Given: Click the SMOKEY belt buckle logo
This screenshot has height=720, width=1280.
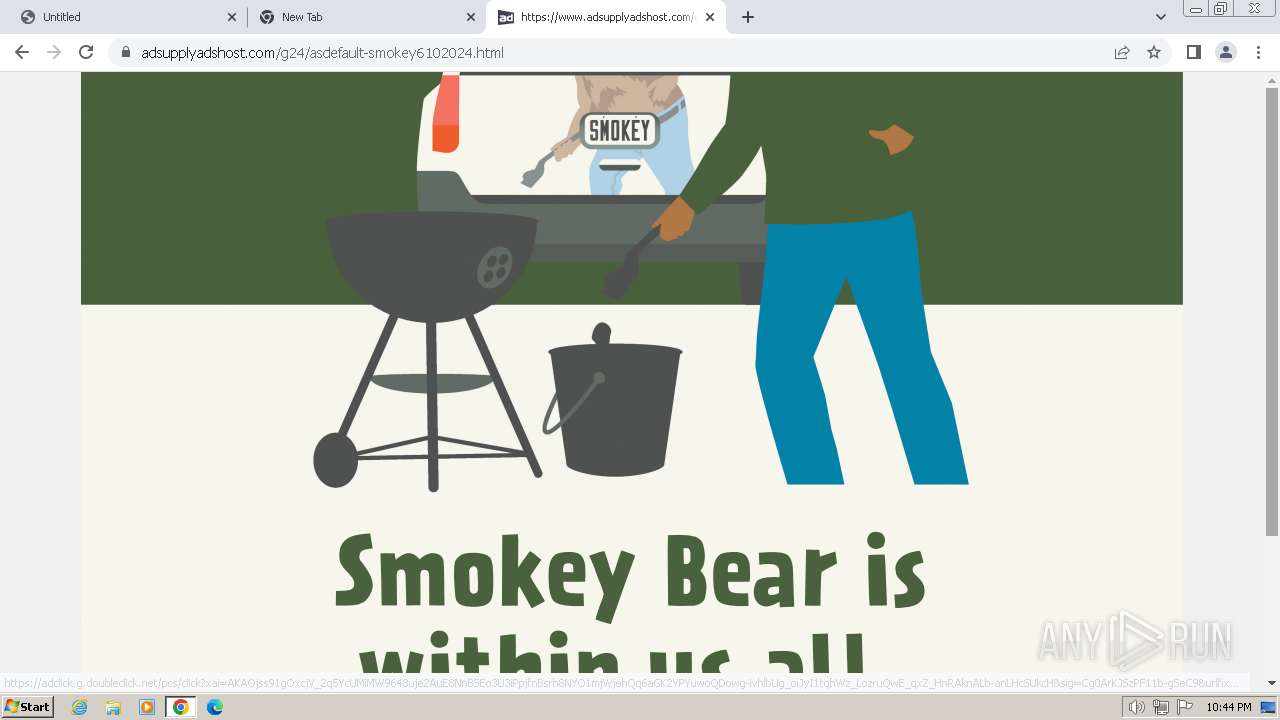Looking at the screenshot, I should tap(620, 130).
